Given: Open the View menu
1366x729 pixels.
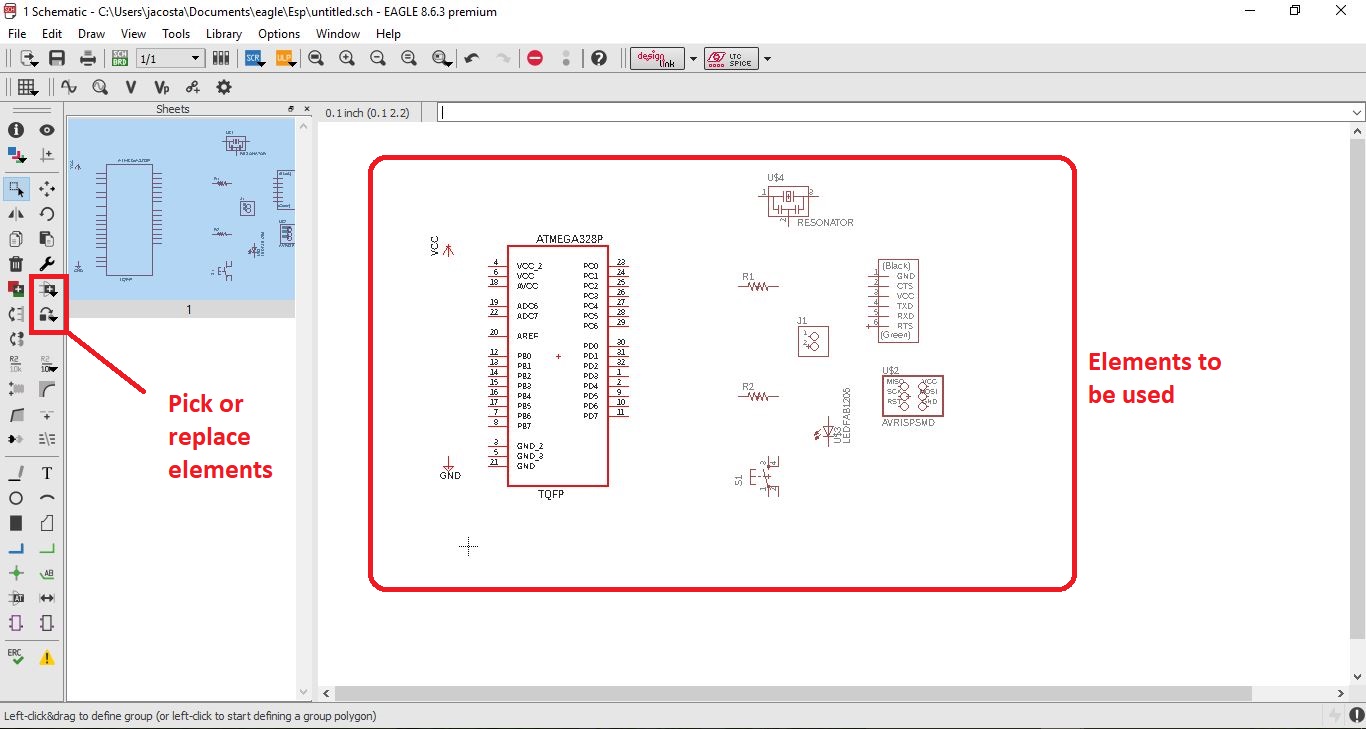Looking at the screenshot, I should pos(133,34).
